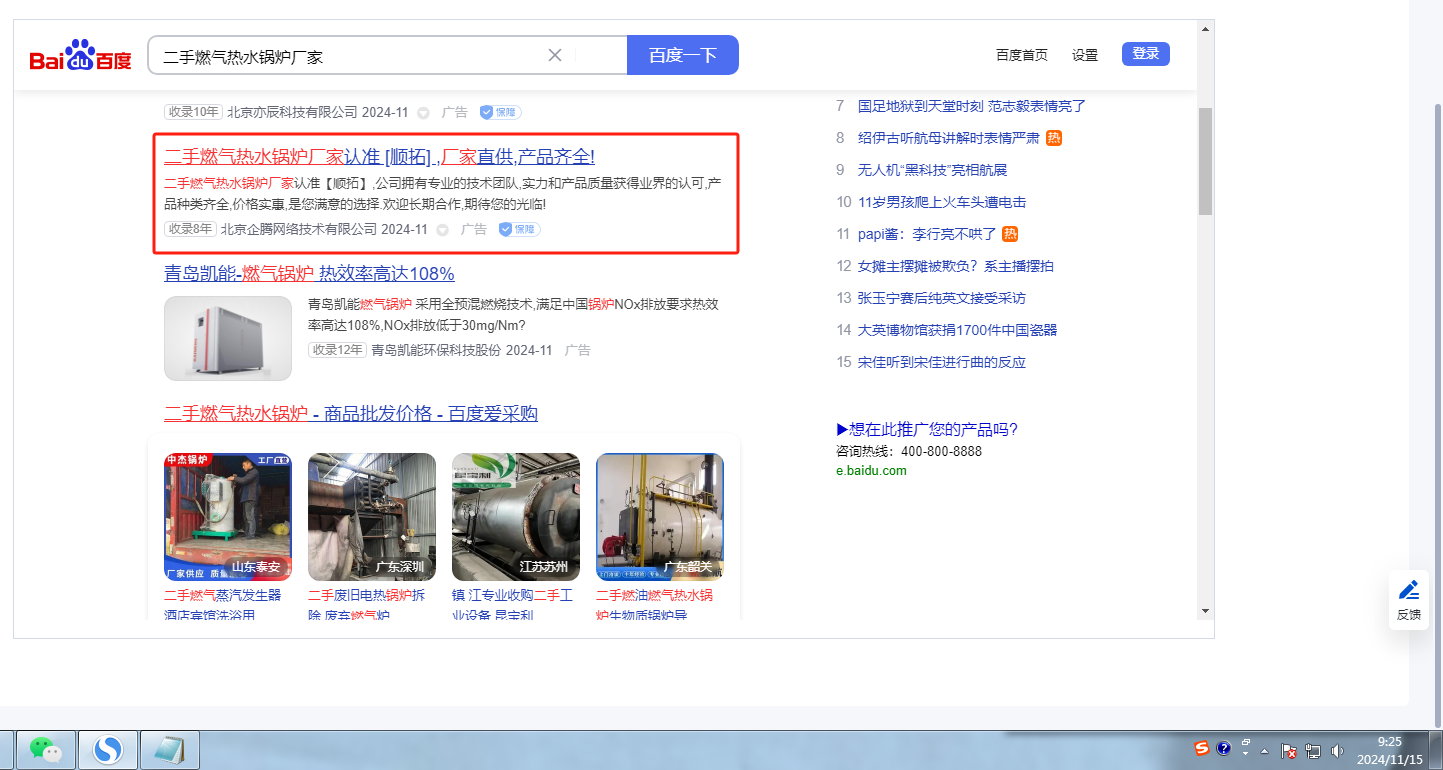
Task: Open the 广东深圳 product image
Action: click(372, 517)
